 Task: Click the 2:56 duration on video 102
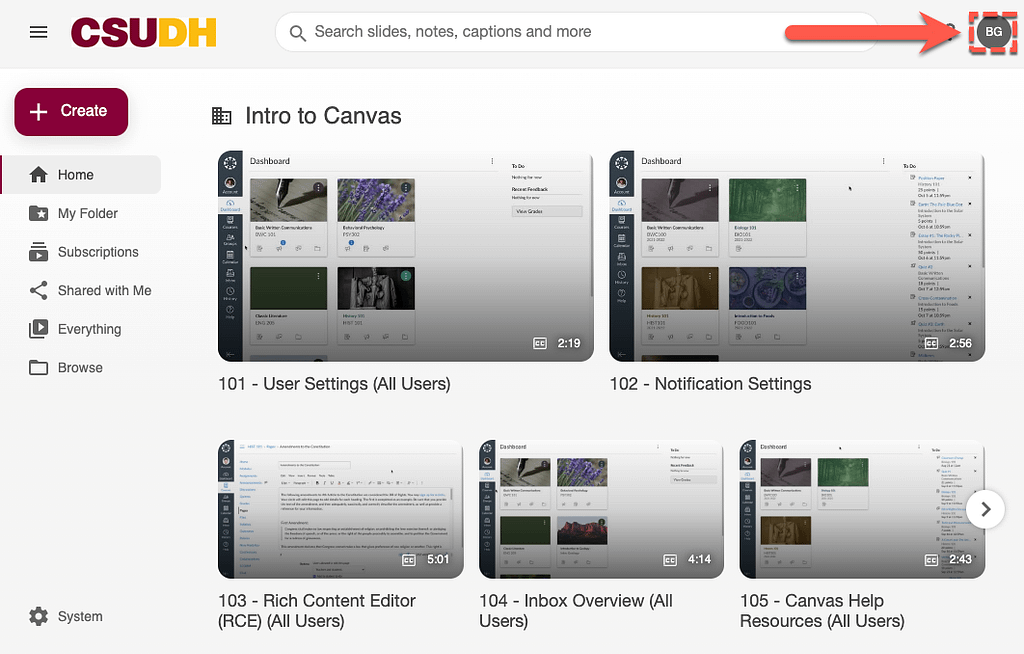[x=960, y=344]
